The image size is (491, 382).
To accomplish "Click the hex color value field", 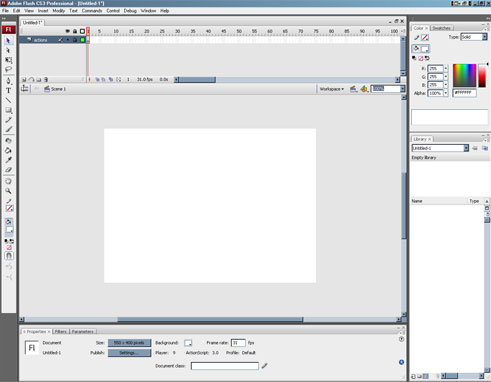I will [464, 93].
